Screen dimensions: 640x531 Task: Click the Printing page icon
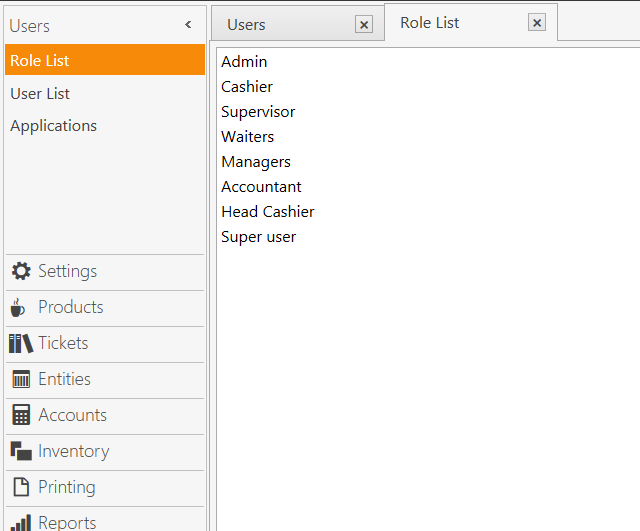21,487
